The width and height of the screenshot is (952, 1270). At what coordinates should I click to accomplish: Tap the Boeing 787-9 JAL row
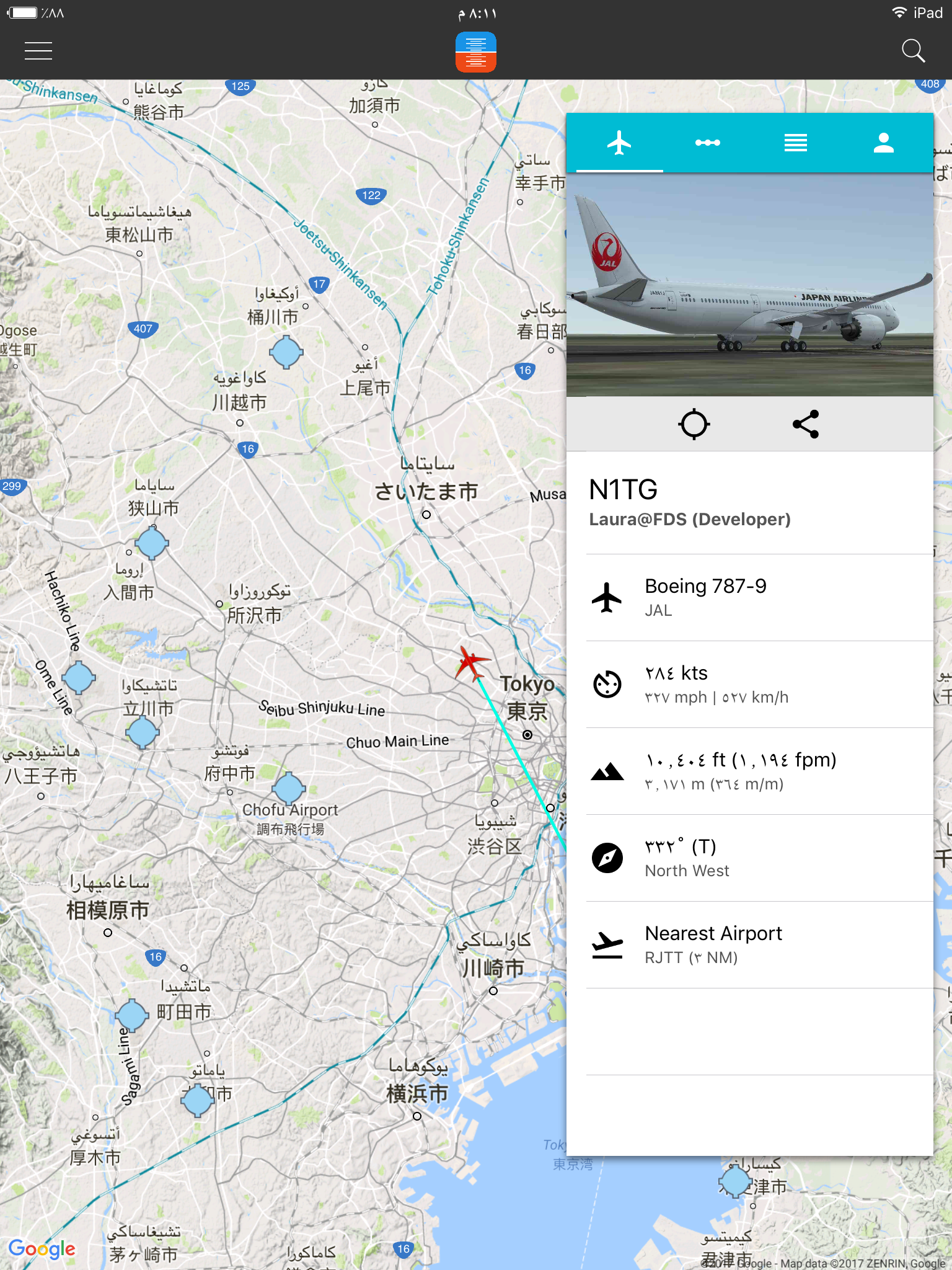tap(760, 598)
